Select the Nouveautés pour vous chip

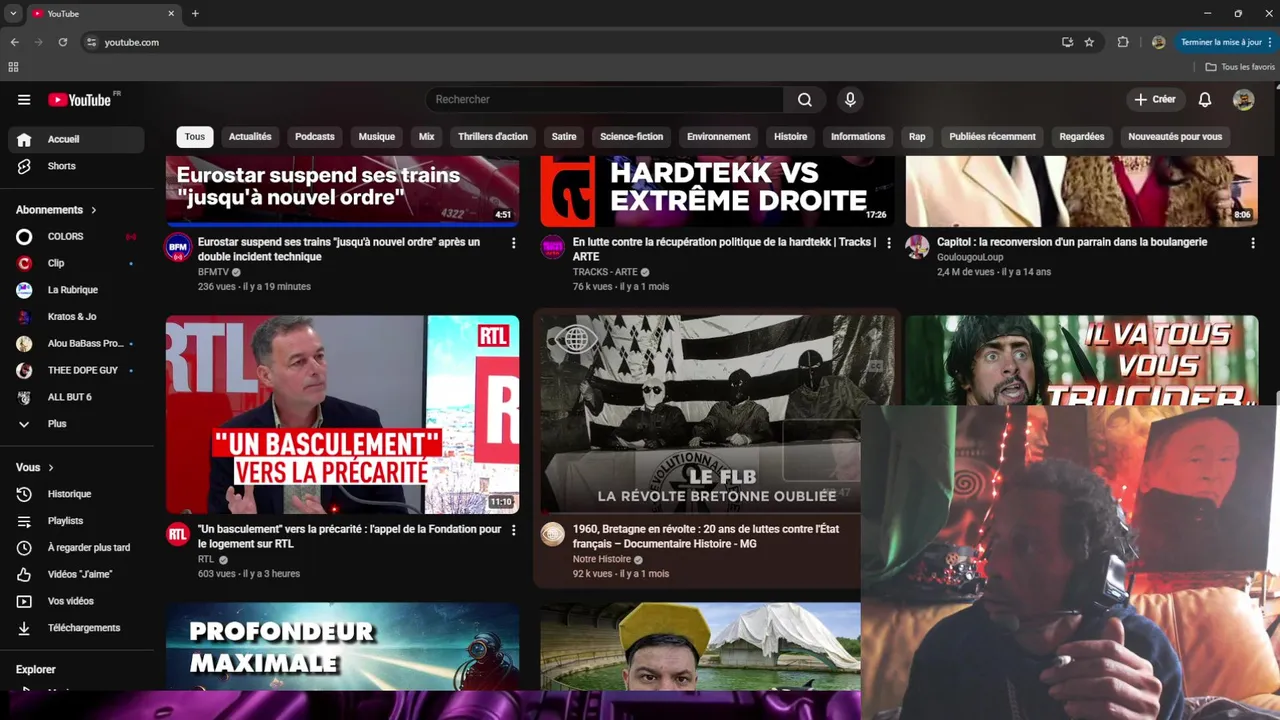[1175, 137]
